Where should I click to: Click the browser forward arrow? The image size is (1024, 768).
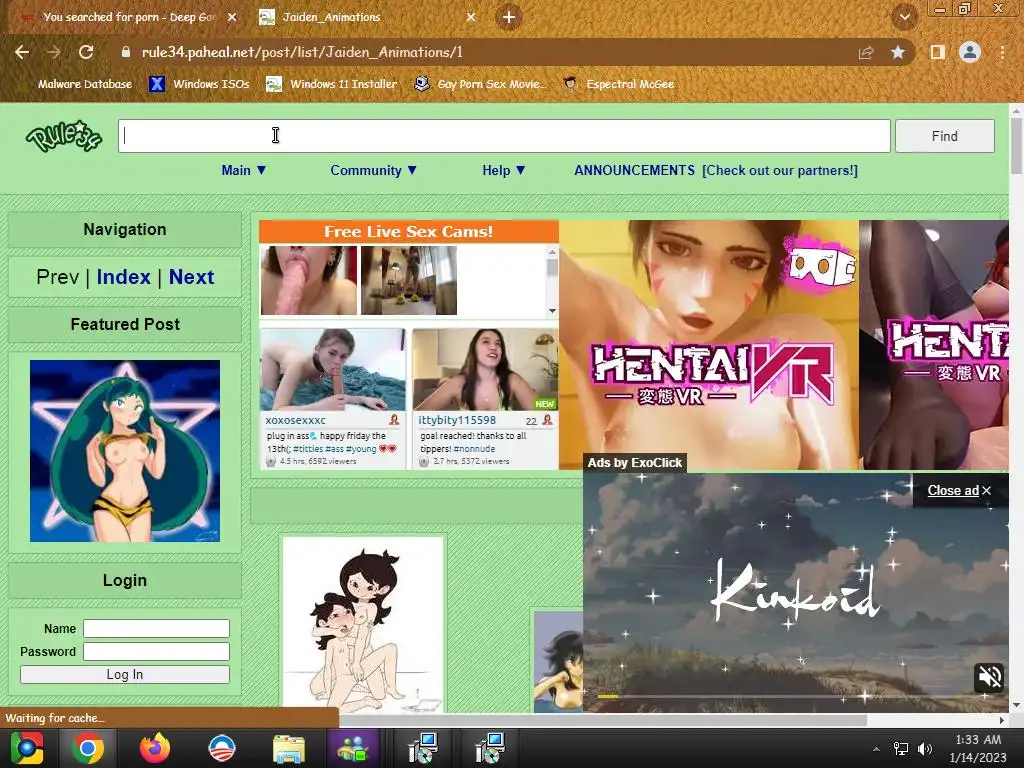click(x=54, y=52)
